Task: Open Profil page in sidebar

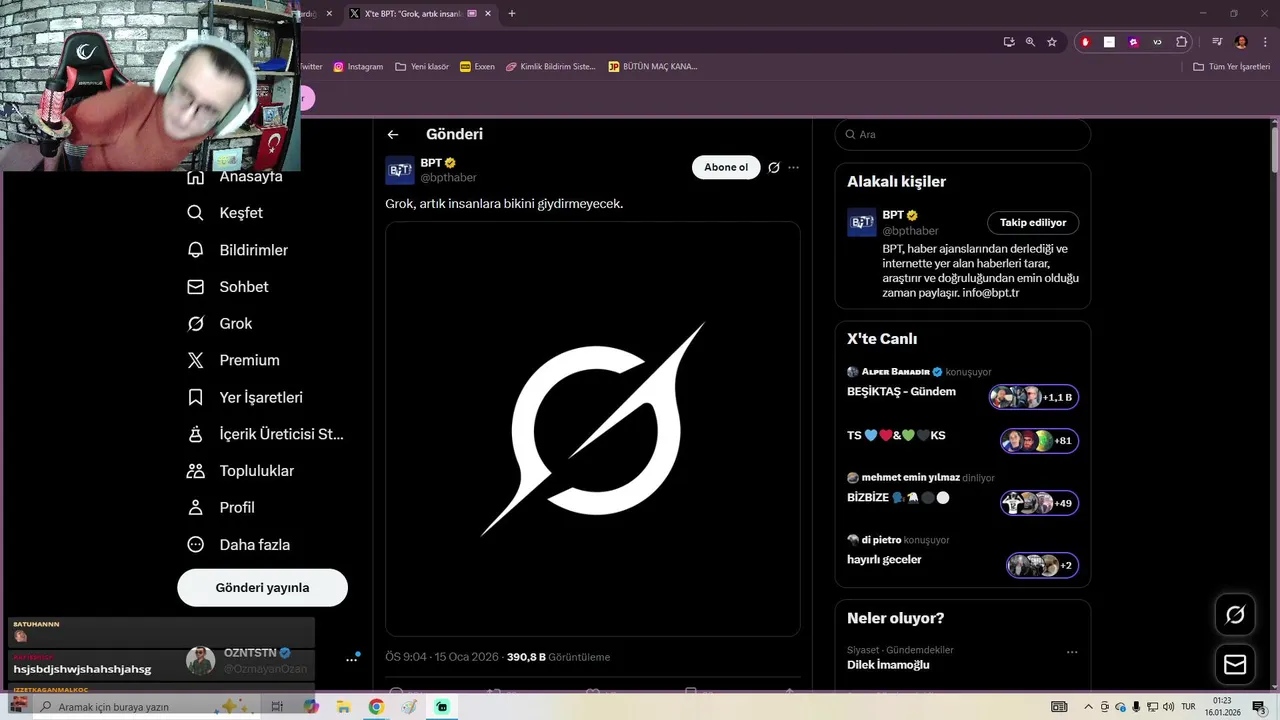Action: coord(222,508)
